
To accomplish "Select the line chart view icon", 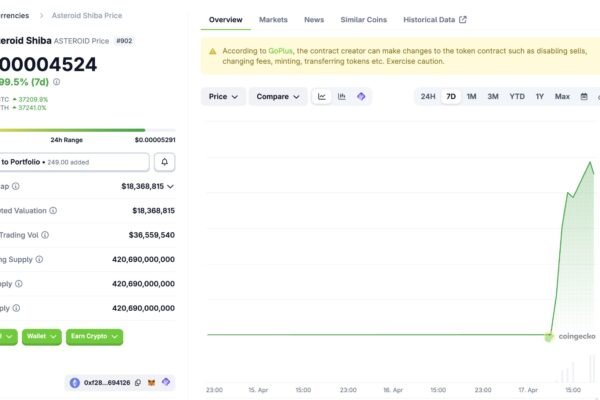I will (321, 96).
